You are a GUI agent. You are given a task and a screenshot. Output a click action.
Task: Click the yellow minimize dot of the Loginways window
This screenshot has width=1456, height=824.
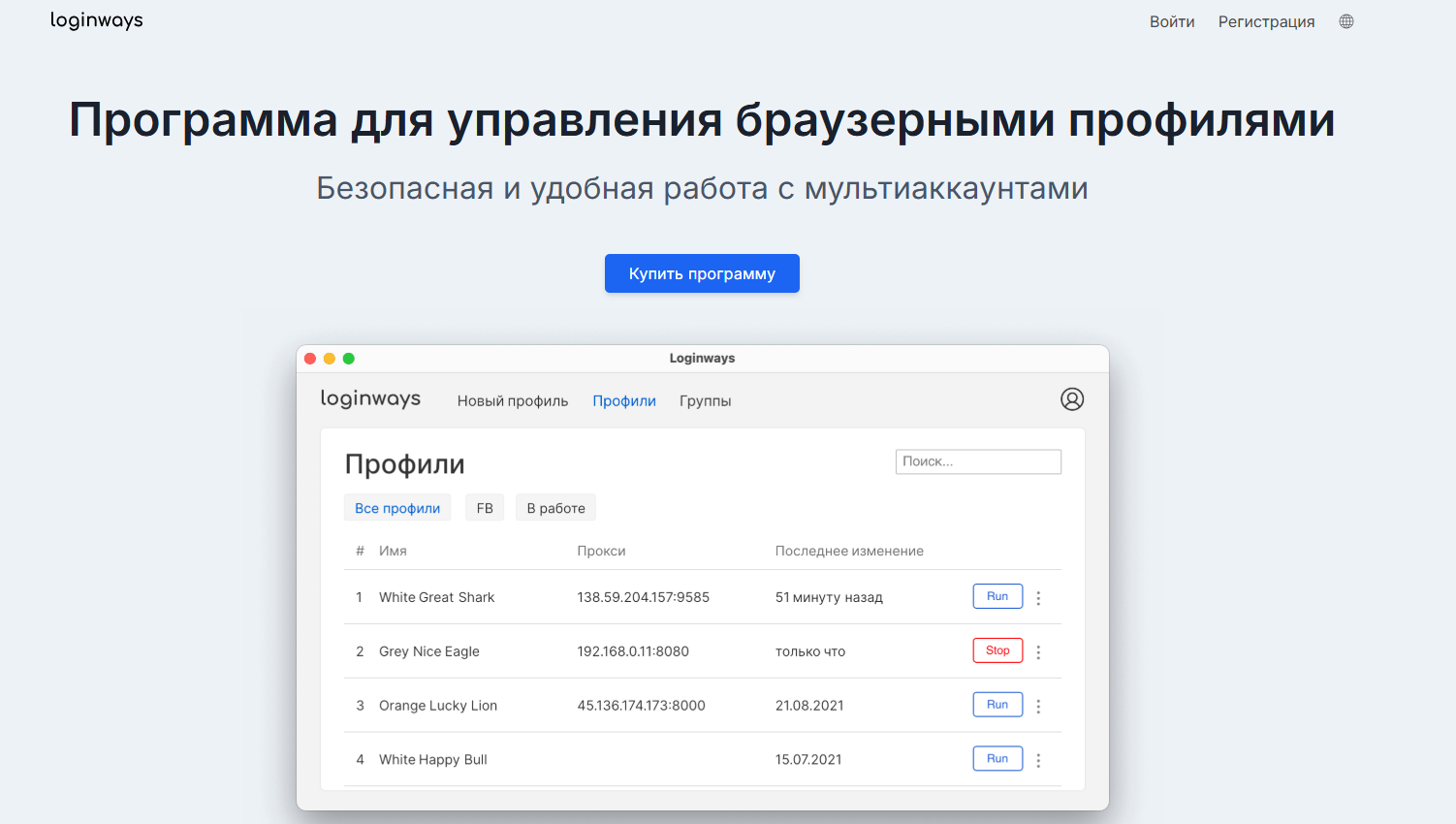pyautogui.click(x=330, y=359)
